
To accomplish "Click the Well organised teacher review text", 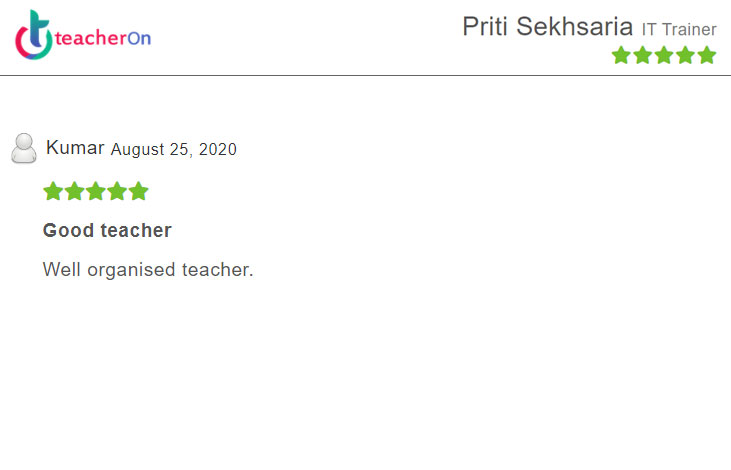I will (x=148, y=270).
